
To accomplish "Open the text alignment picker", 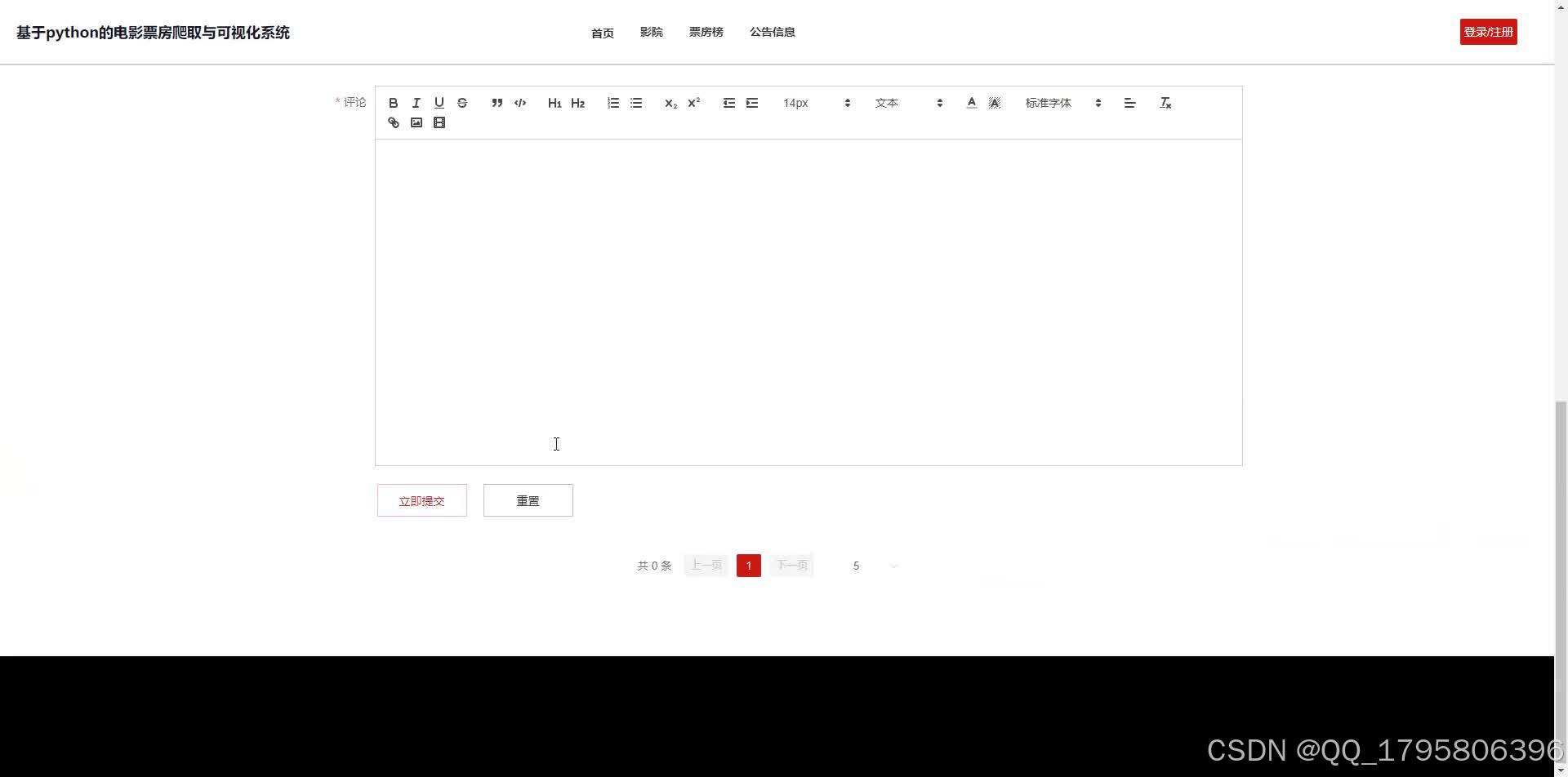I will pos(1129,103).
